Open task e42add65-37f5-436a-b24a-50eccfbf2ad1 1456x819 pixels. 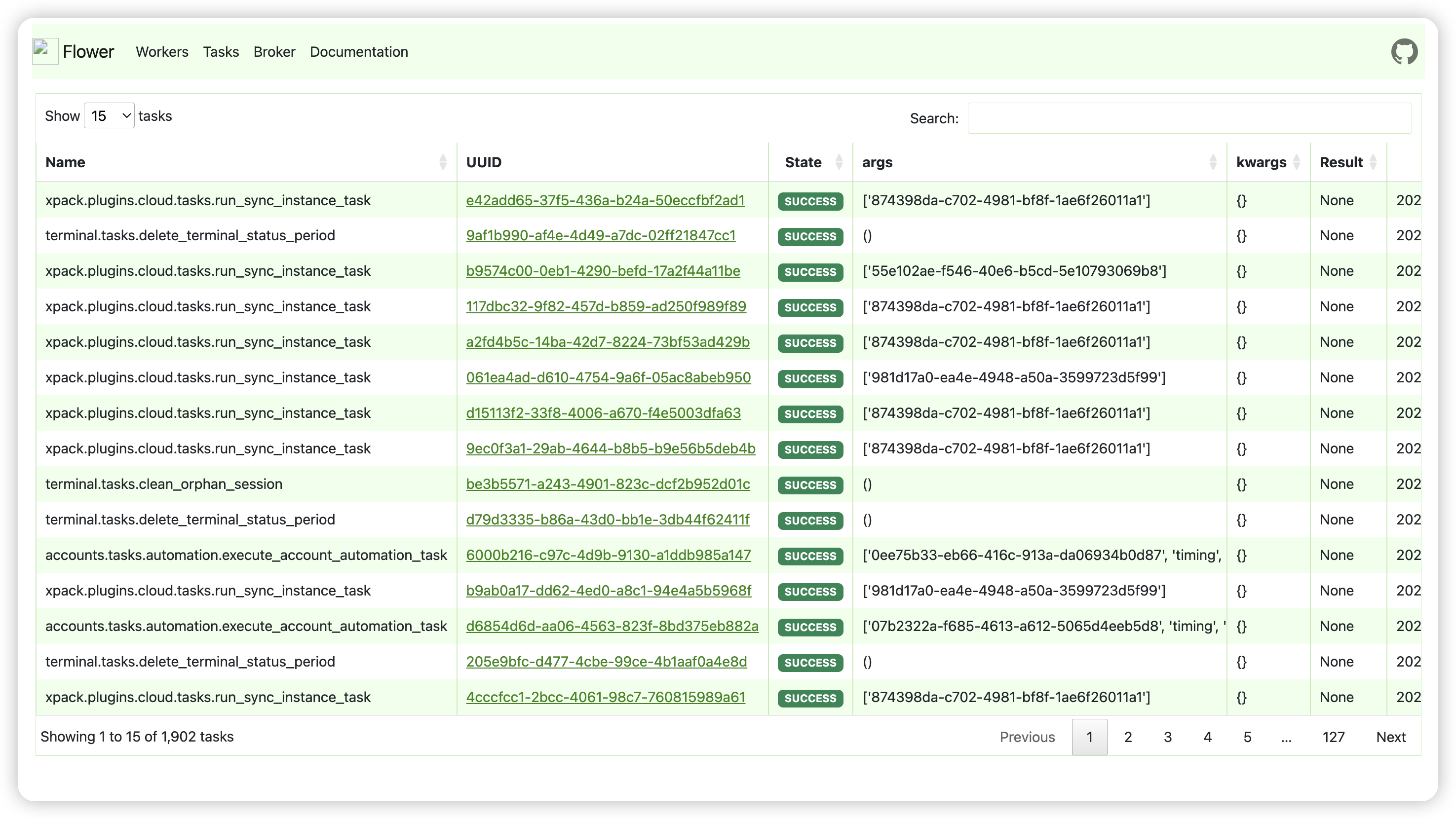(605, 200)
